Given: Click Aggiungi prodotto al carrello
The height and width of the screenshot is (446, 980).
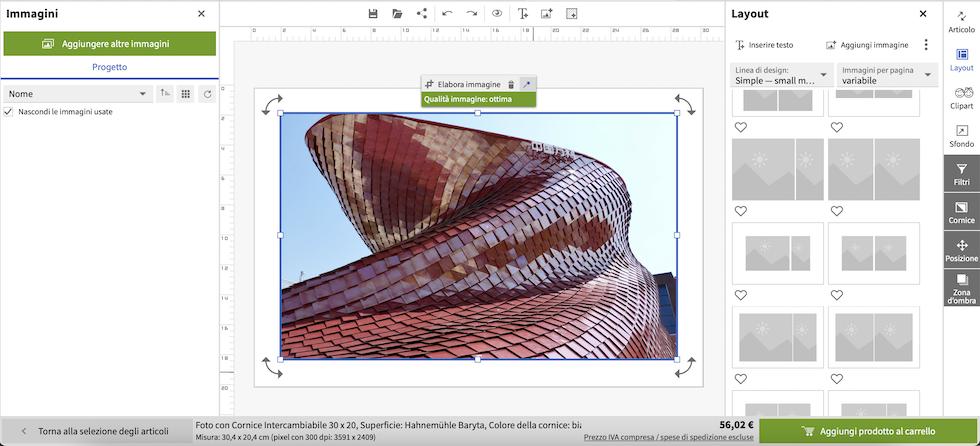Looking at the screenshot, I should (868, 432).
